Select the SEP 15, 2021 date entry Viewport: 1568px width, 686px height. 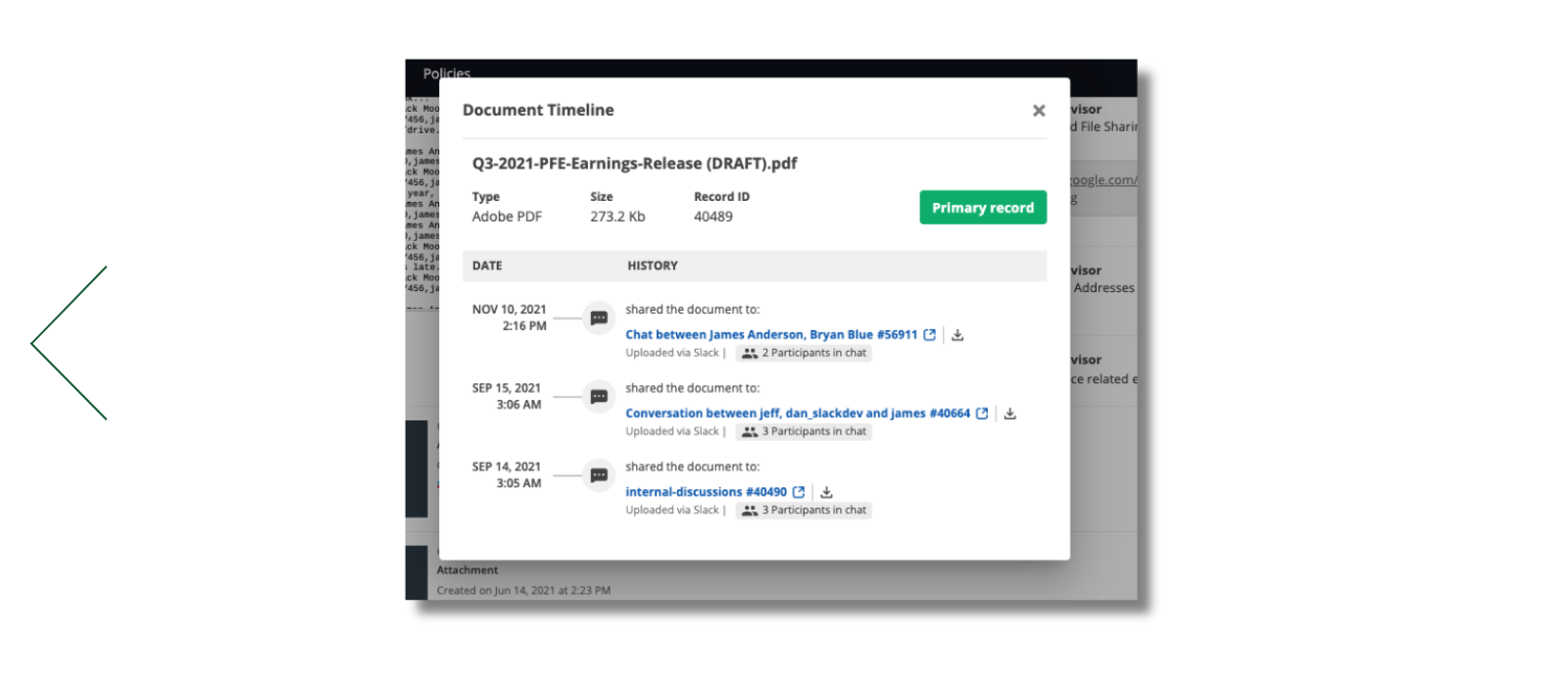[x=507, y=396]
